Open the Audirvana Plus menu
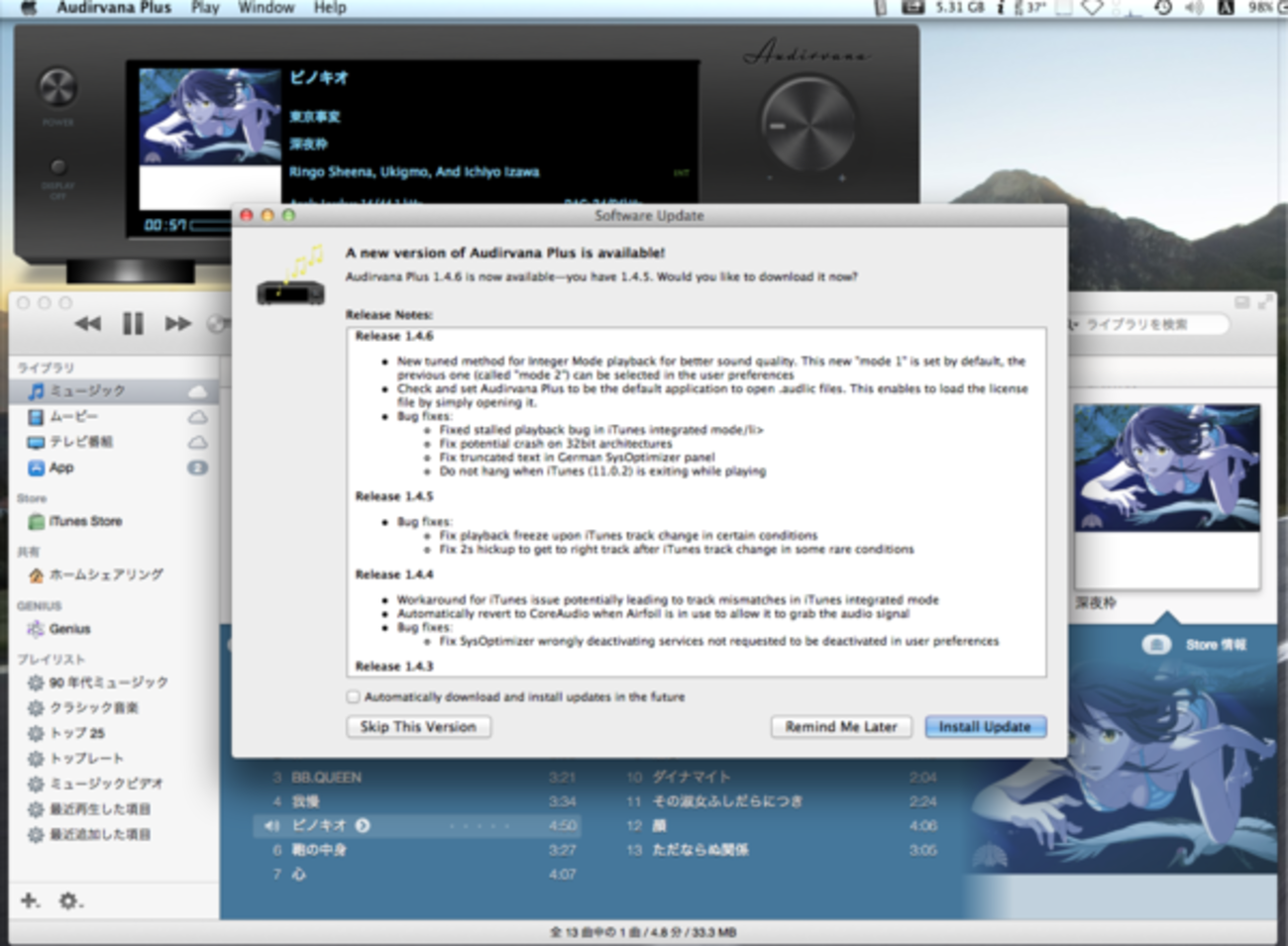Image resolution: width=1288 pixels, height=946 pixels. pyautogui.click(x=114, y=7)
